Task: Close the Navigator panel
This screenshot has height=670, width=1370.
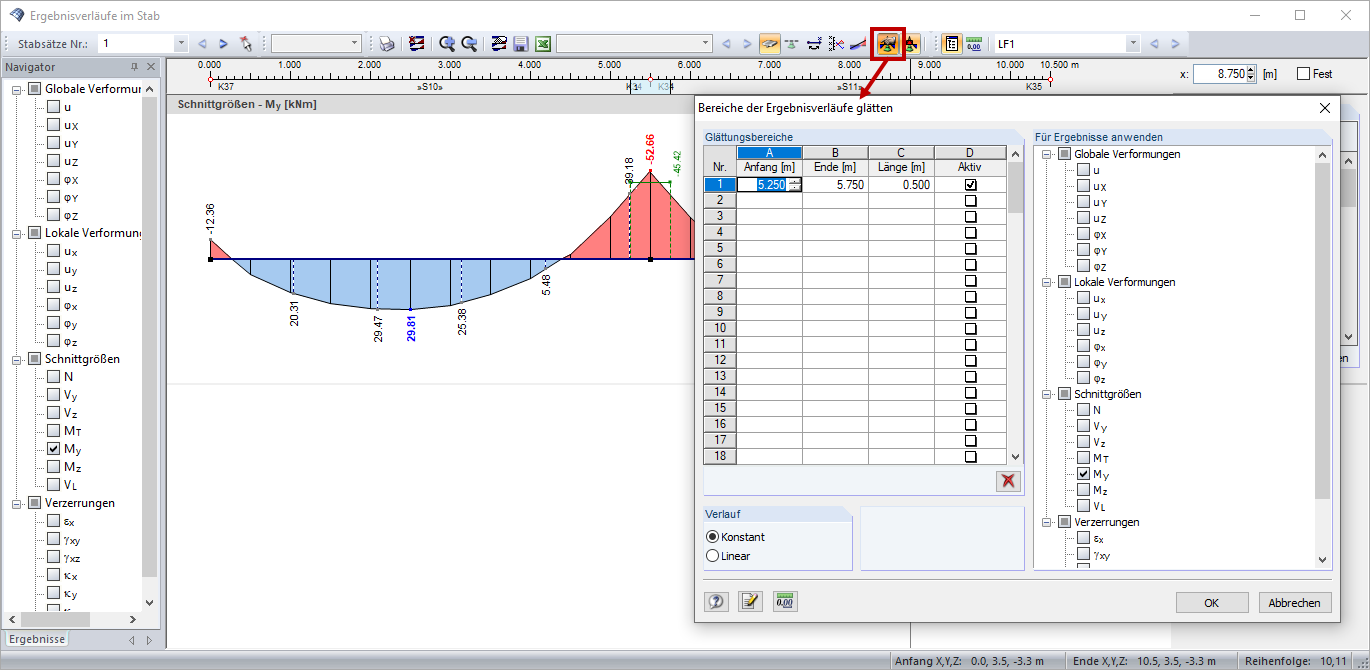Action: click(151, 67)
